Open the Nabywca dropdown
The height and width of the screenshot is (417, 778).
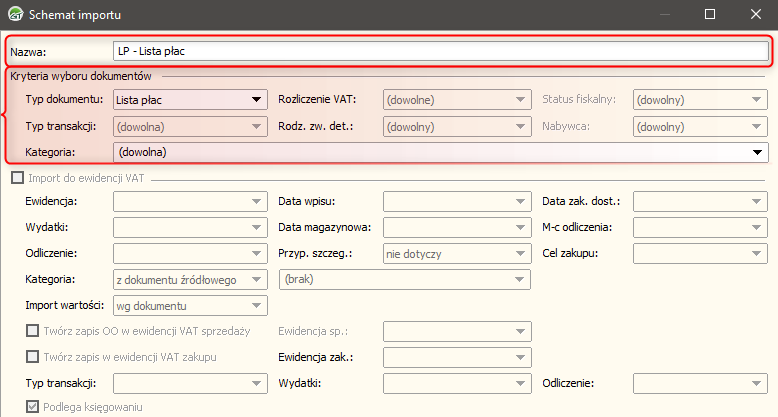point(759,127)
